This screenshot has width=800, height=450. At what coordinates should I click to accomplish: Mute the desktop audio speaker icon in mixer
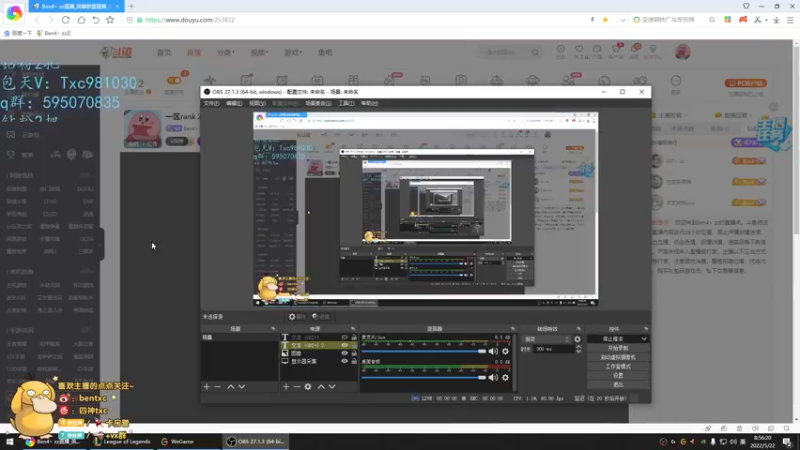(493, 378)
